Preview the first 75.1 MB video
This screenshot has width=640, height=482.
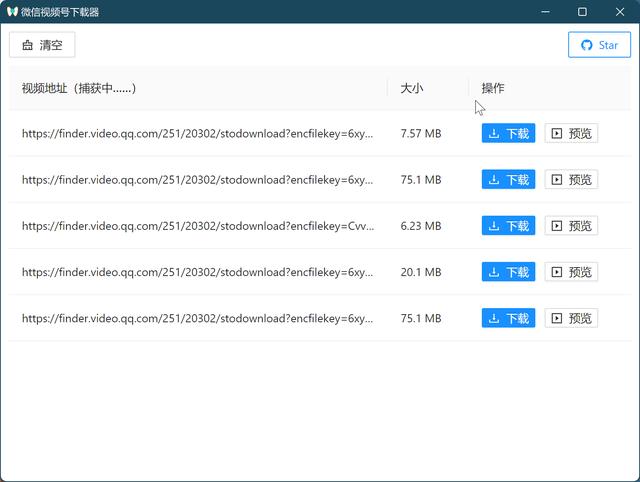571,180
